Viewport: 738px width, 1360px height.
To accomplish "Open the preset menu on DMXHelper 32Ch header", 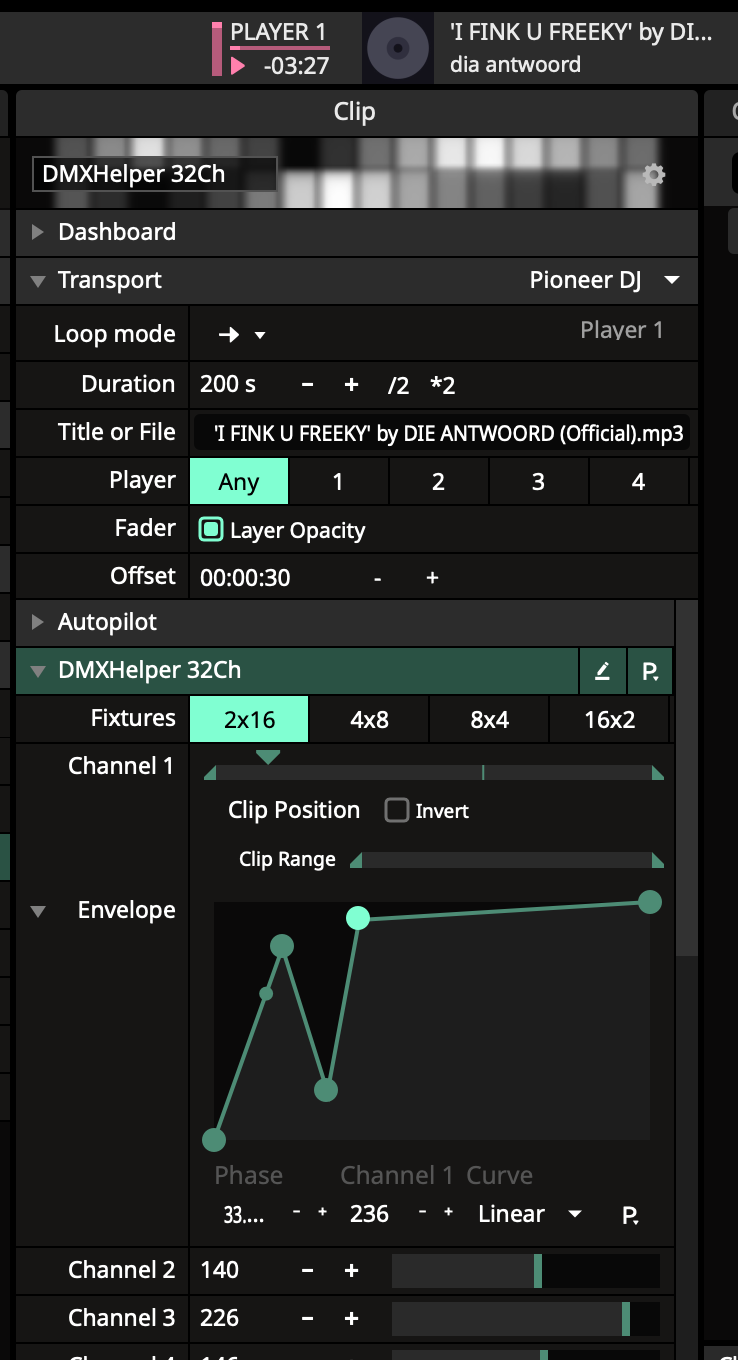I will click(x=650, y=671).
